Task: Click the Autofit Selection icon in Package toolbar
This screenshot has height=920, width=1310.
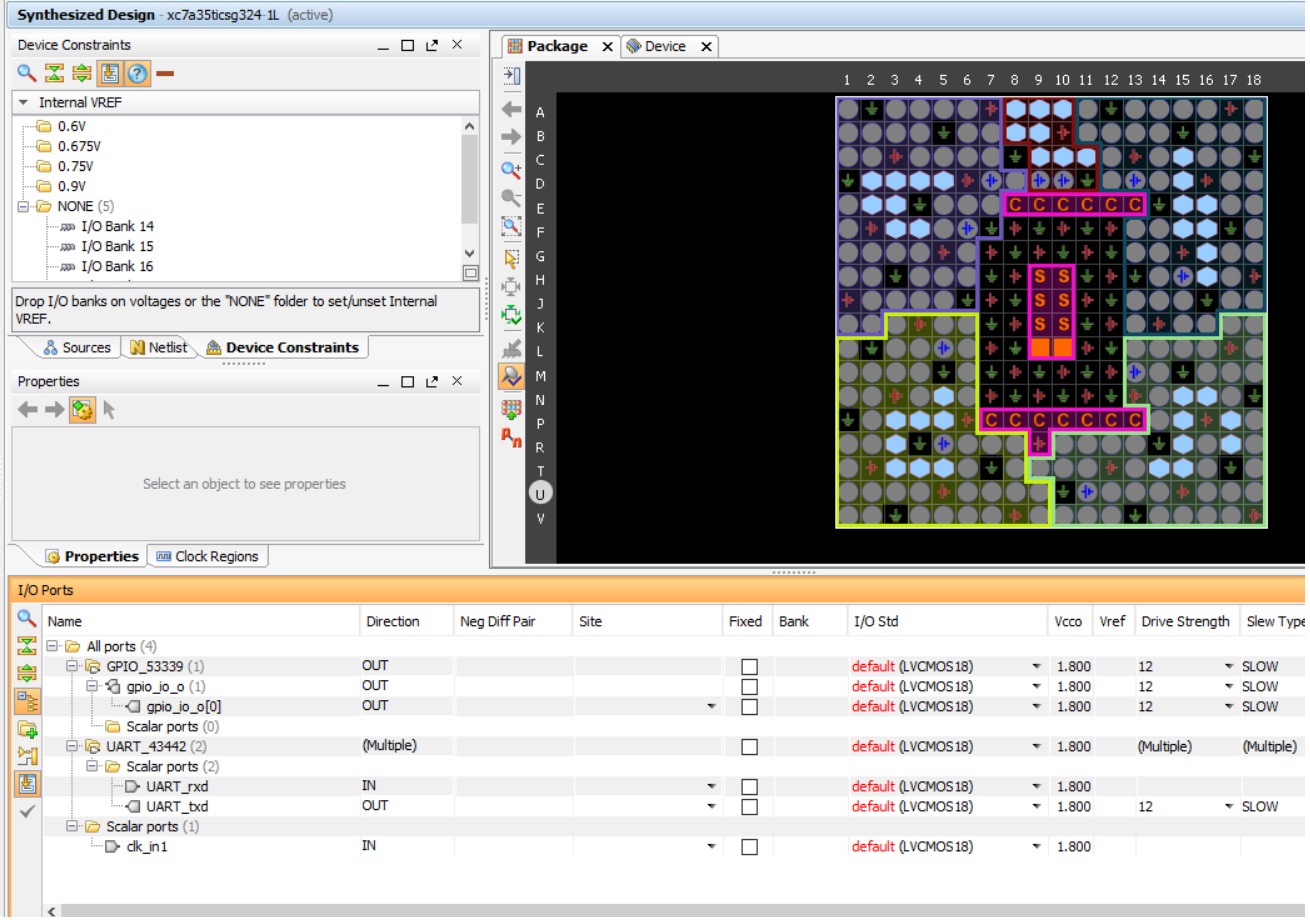Action: [x=511, y=315]
